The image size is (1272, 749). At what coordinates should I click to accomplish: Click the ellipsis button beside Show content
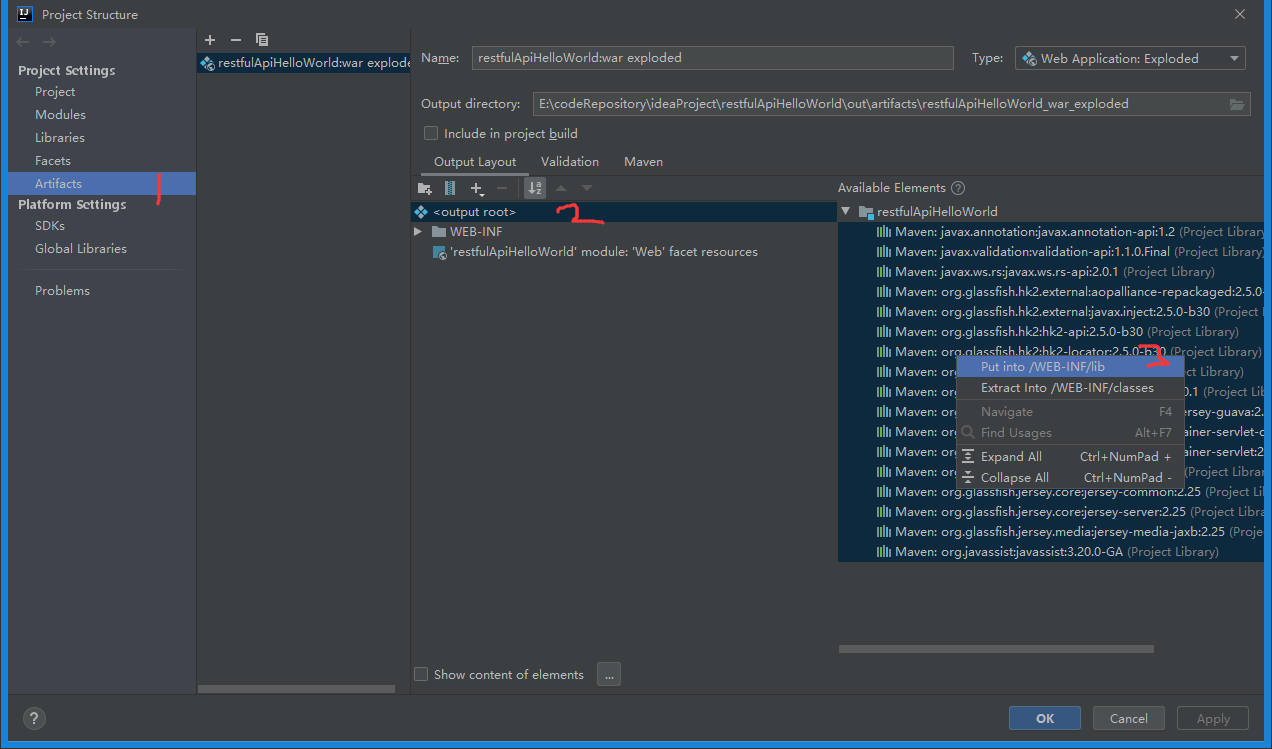(609, 674)
